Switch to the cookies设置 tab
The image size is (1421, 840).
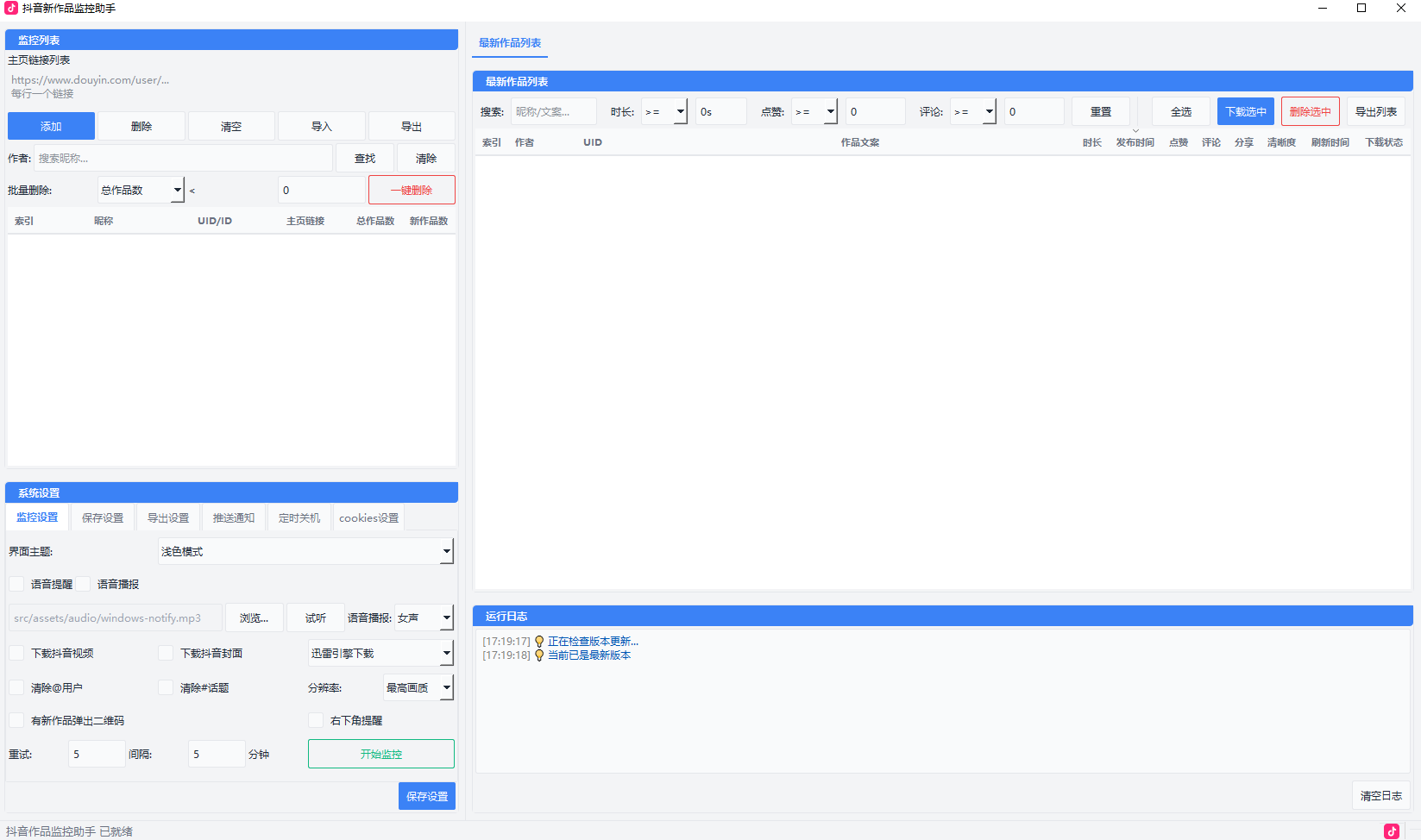tap(369, 517)
